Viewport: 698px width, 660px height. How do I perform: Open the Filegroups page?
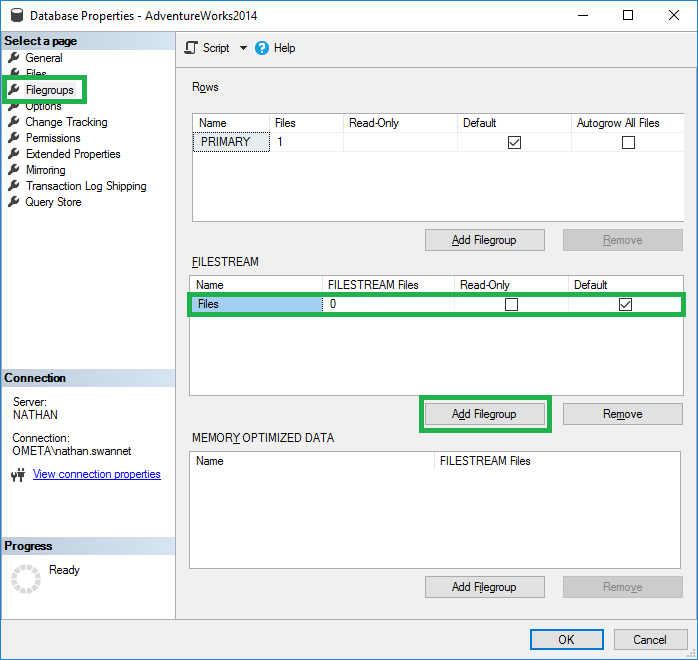pos(49,90)
